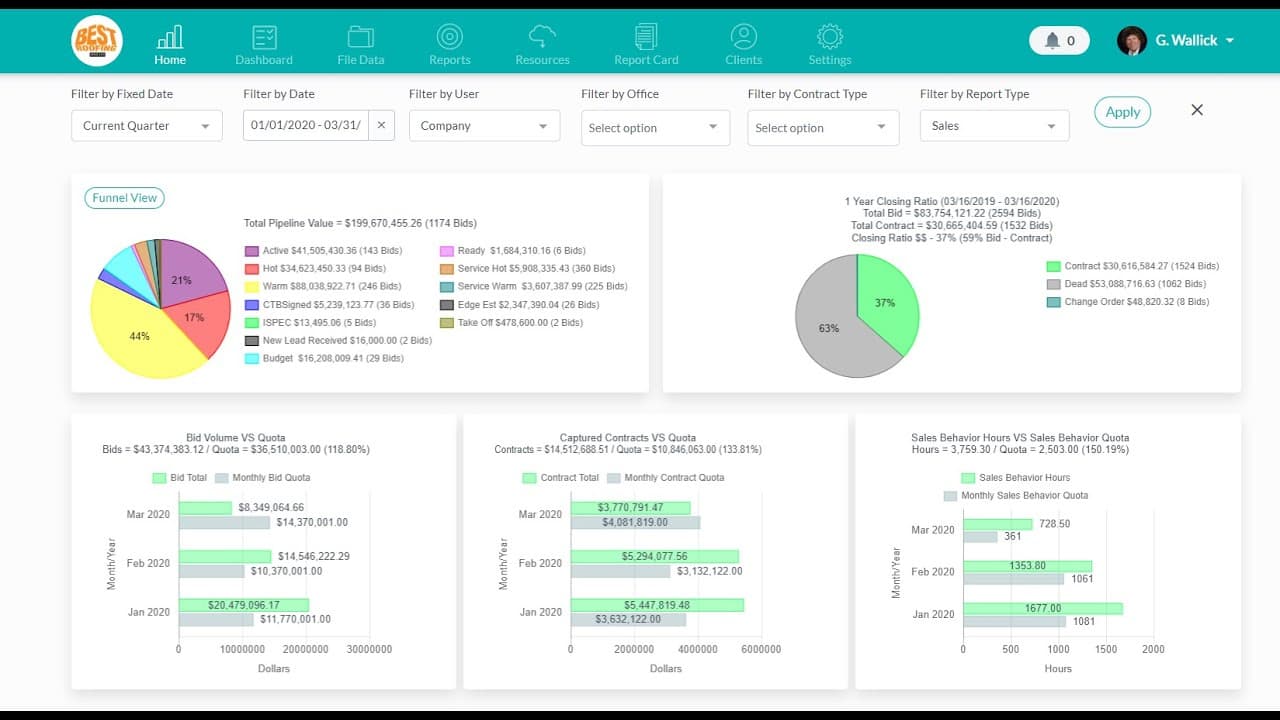This screenshot has height=720, width=1280.
Task: Click the Clients person icon
Action: [x=743, y=38]
